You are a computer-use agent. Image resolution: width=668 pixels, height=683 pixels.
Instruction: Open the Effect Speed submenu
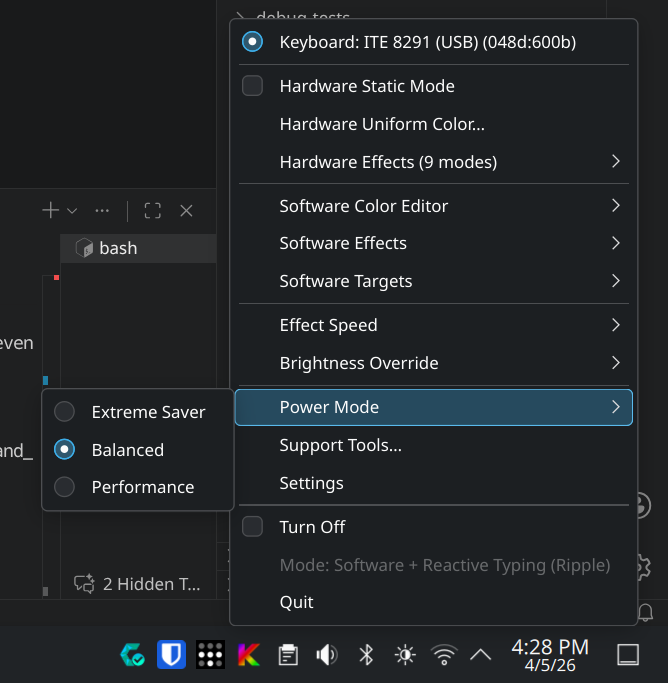tap(434, 325)
